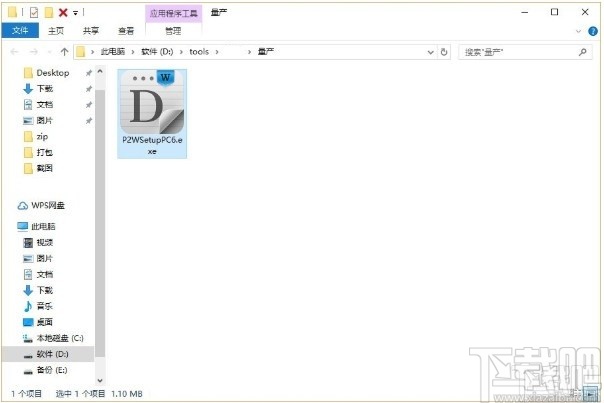
Task: Select the 应用程序工具 contextual tab
Action: coord(174,13)
